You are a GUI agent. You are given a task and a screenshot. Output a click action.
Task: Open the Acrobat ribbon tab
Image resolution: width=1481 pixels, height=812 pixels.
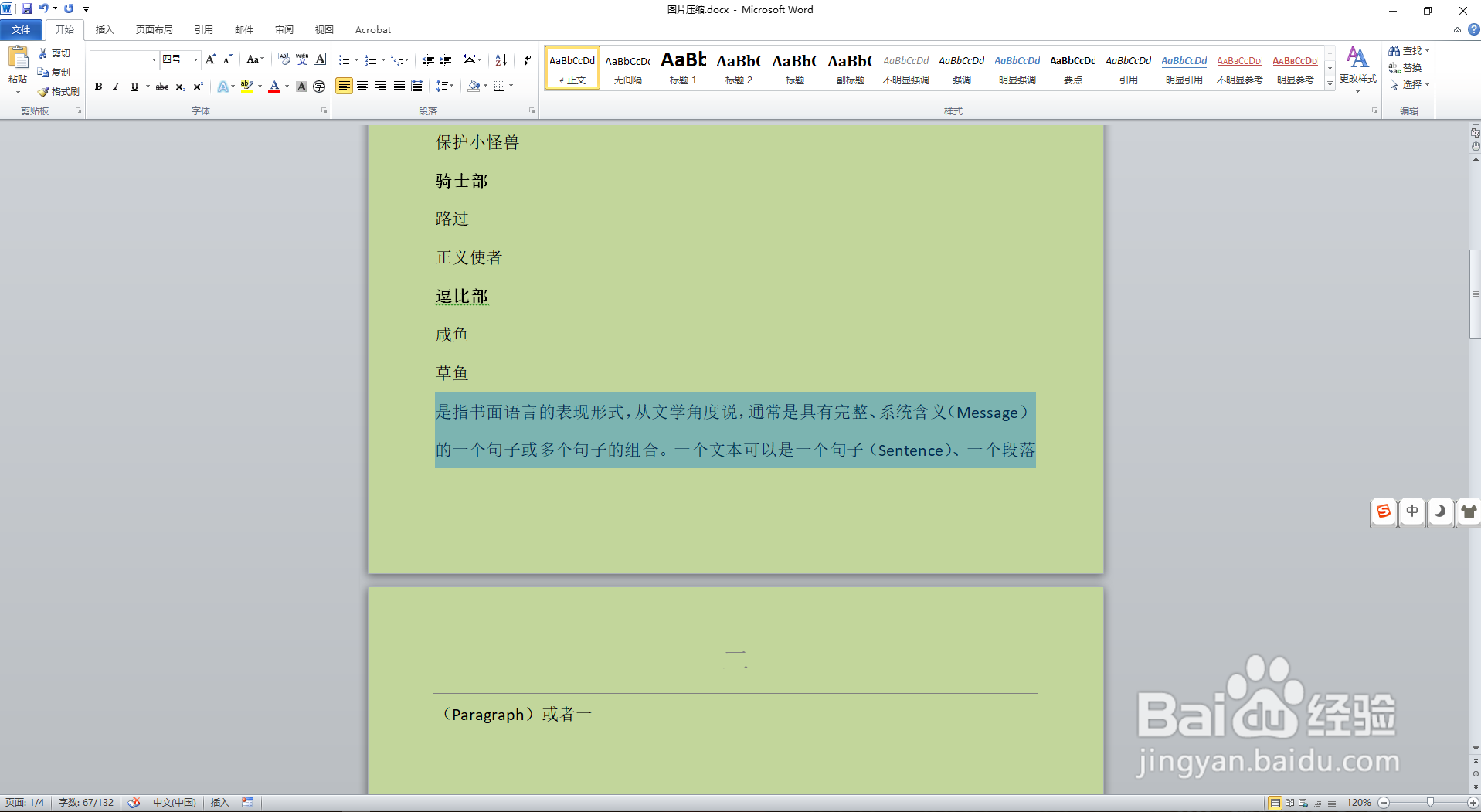coord(372,29)
